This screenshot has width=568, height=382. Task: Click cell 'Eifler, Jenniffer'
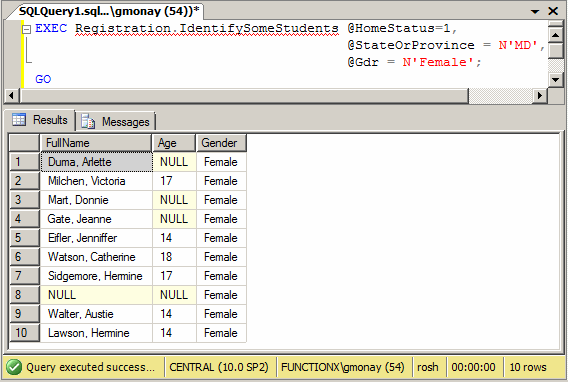(x=96, y=238)
